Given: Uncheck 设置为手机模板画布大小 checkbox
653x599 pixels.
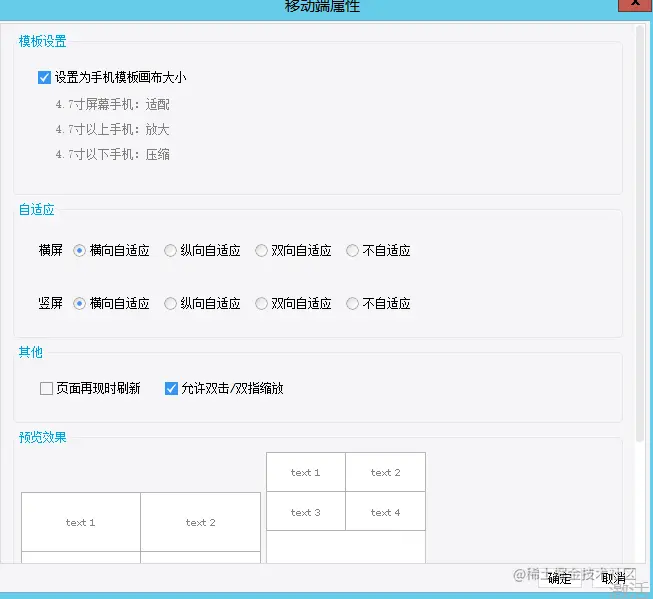Looking at the screenshot, I should pyautogui.click(x=44, y=77).
